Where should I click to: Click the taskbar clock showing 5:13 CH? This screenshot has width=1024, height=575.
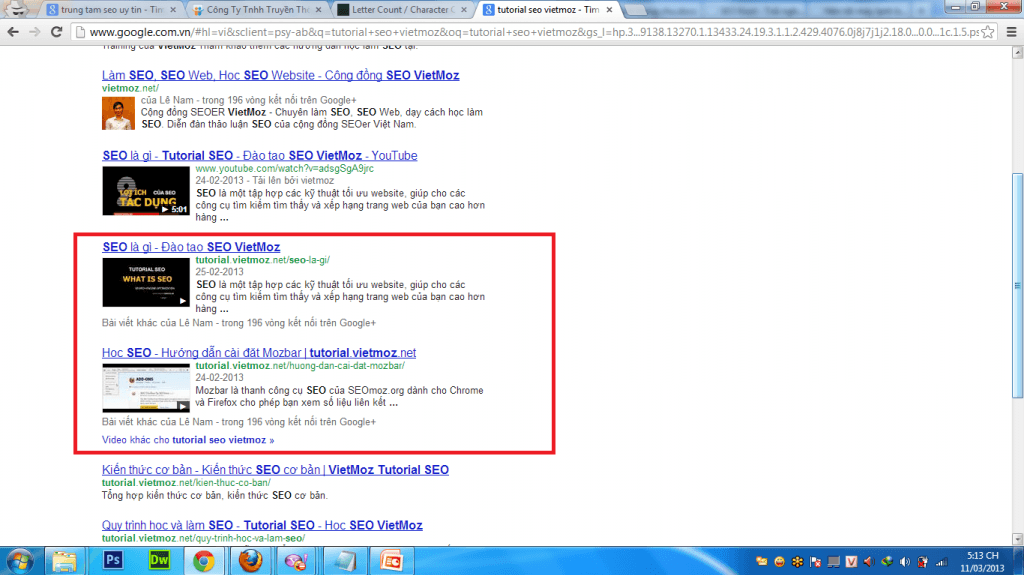click(x=982, y=562)
